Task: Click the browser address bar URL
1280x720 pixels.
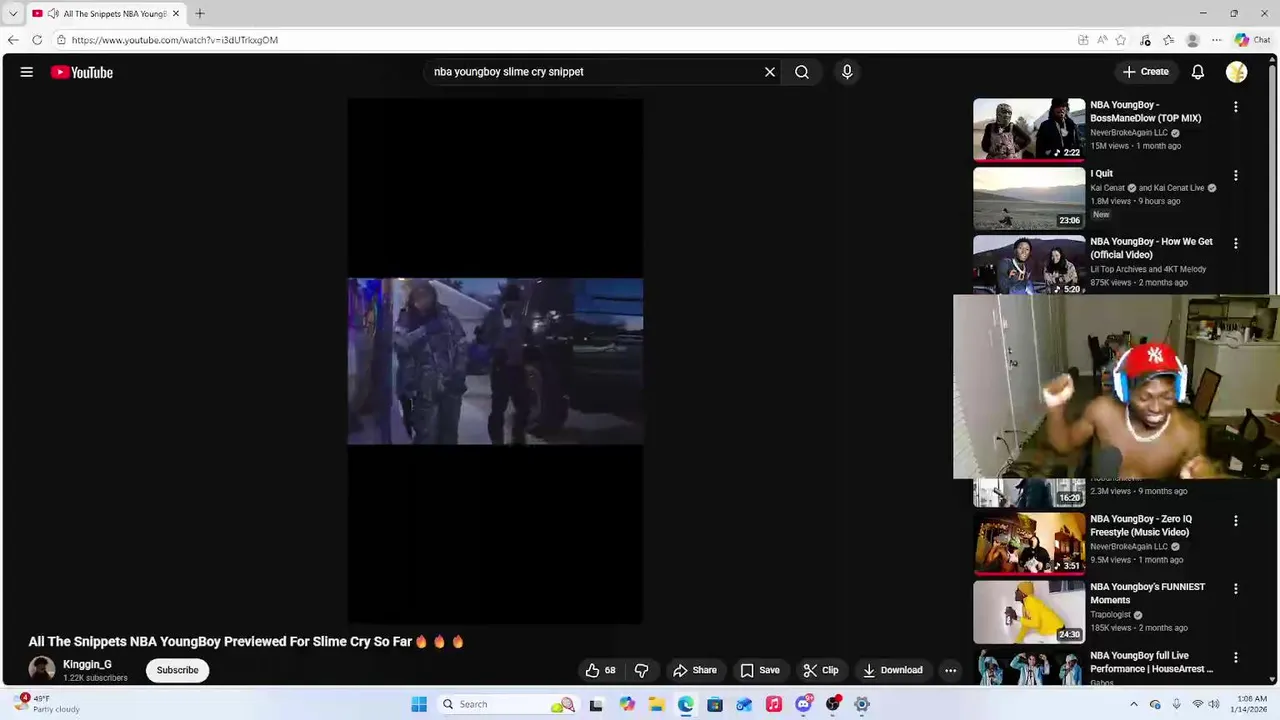Action: (175, 40)
